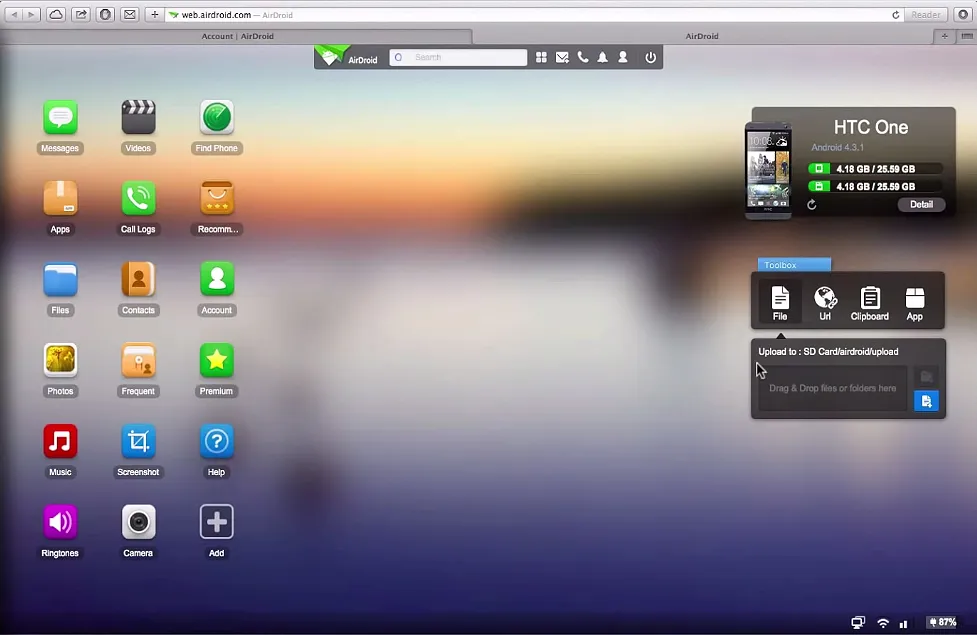The width and height of the screenshot is (977, 635).
Task: Switch to the AirDroid browser tab
Action: pos(702,36)
